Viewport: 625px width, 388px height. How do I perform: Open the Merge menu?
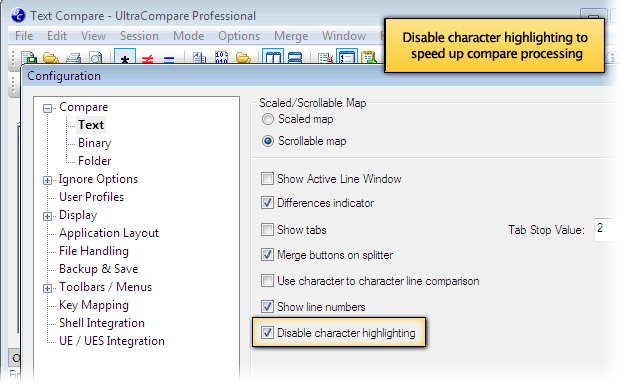click(x=291, y=36)
